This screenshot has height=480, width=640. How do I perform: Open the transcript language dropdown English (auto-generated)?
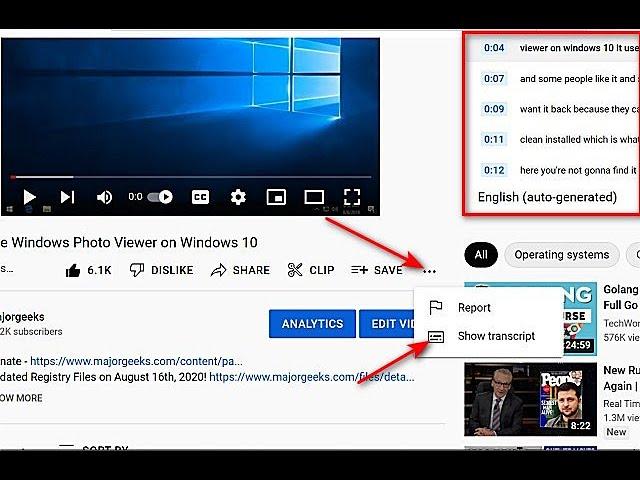click(x=547, y=197)
